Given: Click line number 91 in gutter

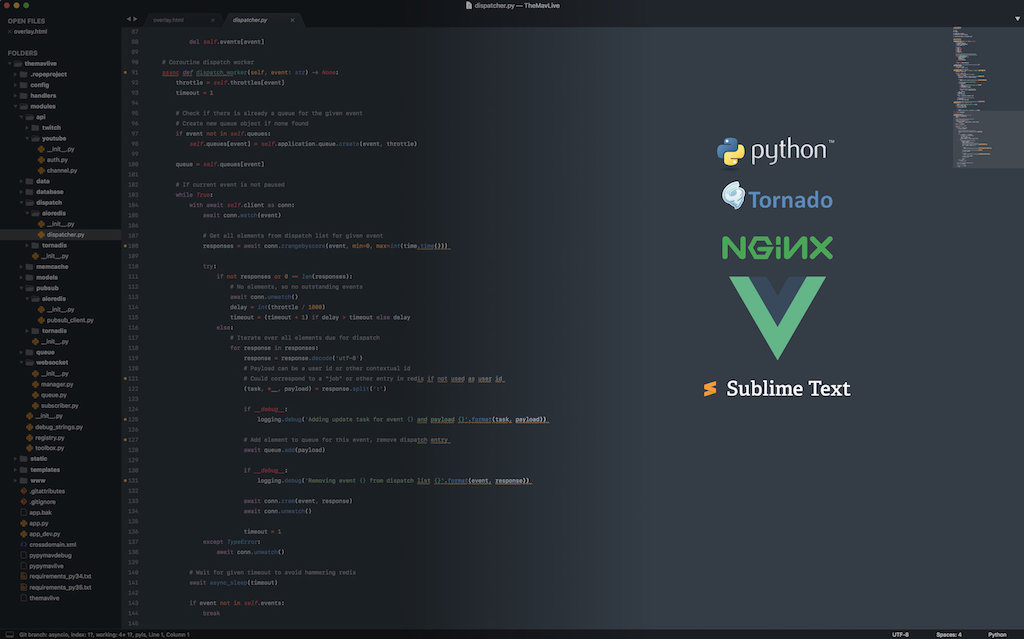Looking at the screenshot, I should tap(135, 73).
